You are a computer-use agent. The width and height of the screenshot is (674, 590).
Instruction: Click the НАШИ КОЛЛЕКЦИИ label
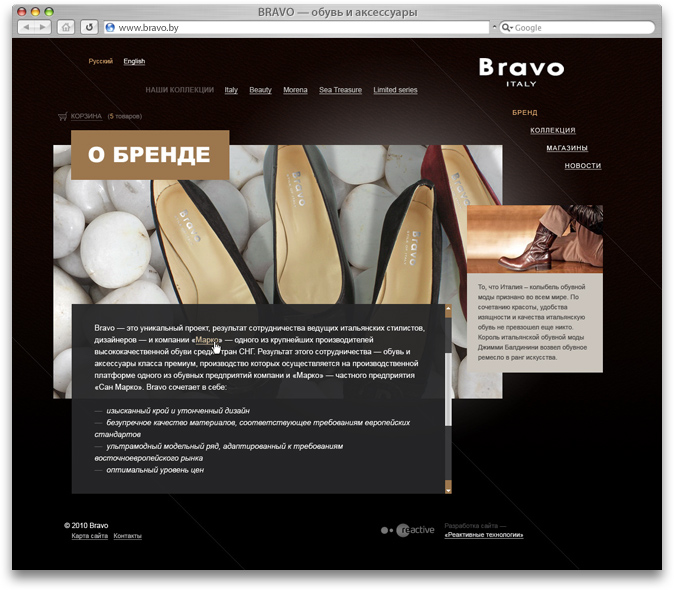tap(180, 90)
